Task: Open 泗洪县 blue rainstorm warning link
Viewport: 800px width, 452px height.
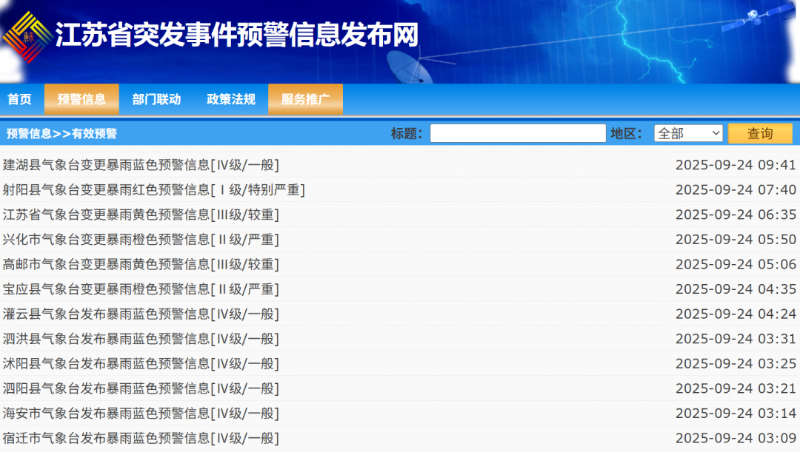Action: (140, 339)
